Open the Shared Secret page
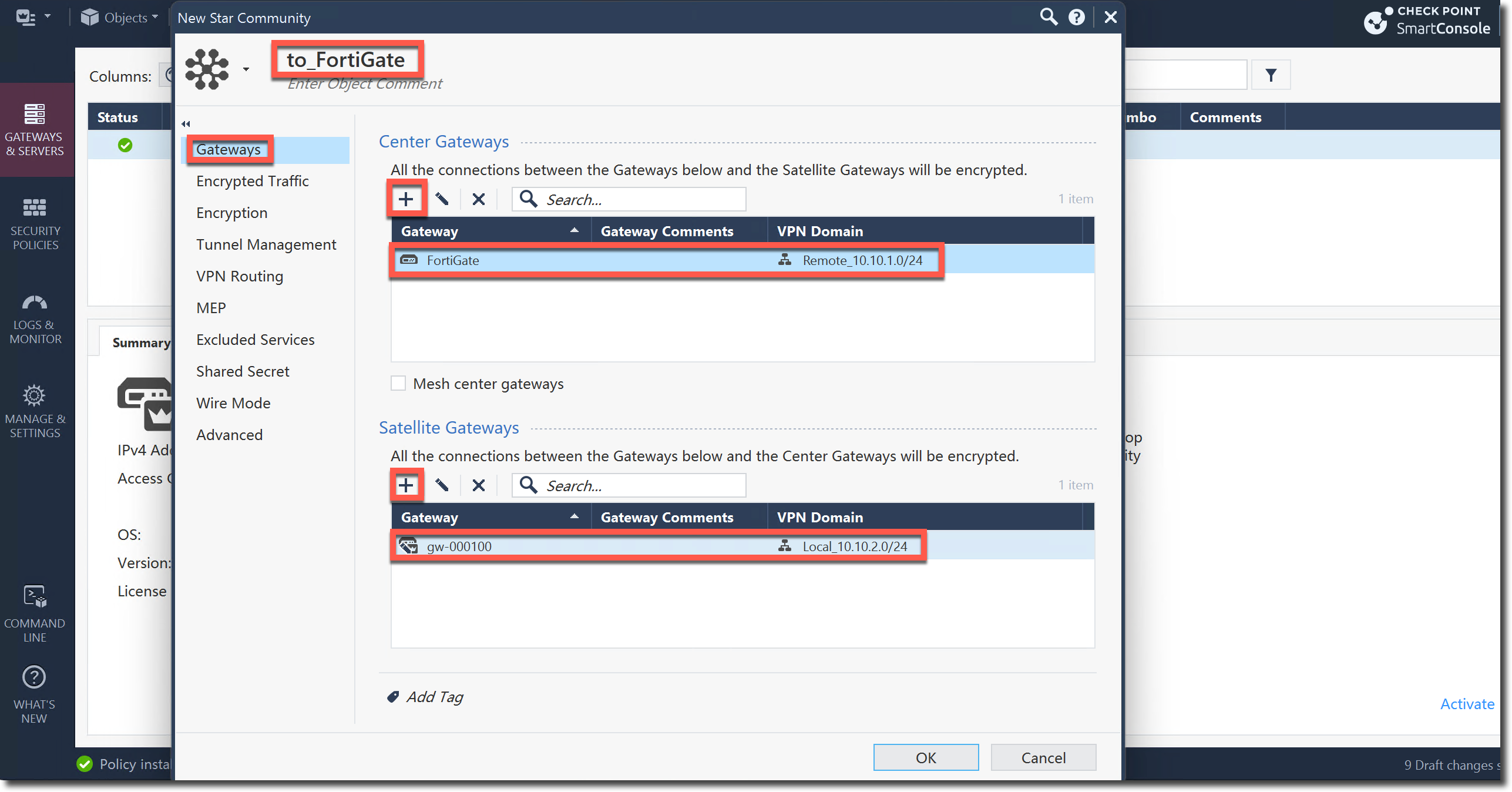Viewport: 1512px width, 792px height. point(242,371)
